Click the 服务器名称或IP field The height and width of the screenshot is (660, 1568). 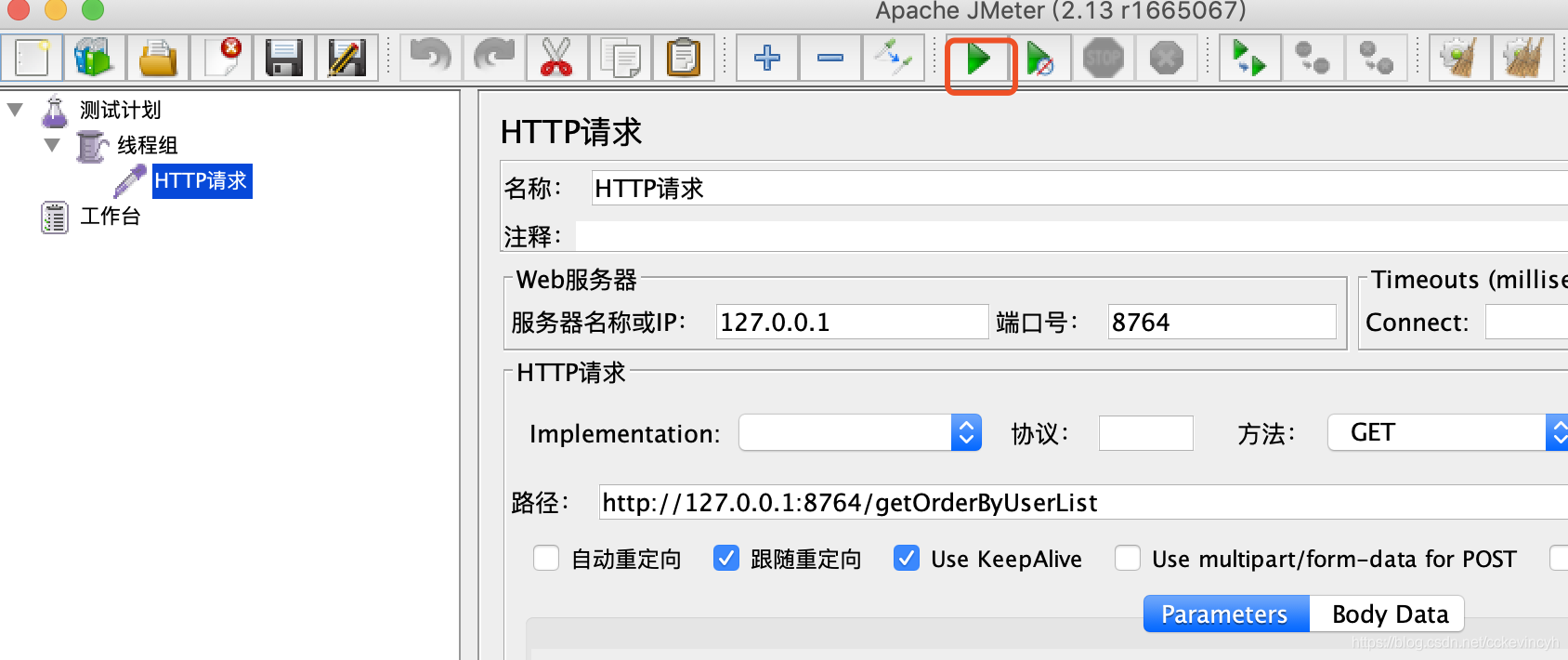[852, 322]
